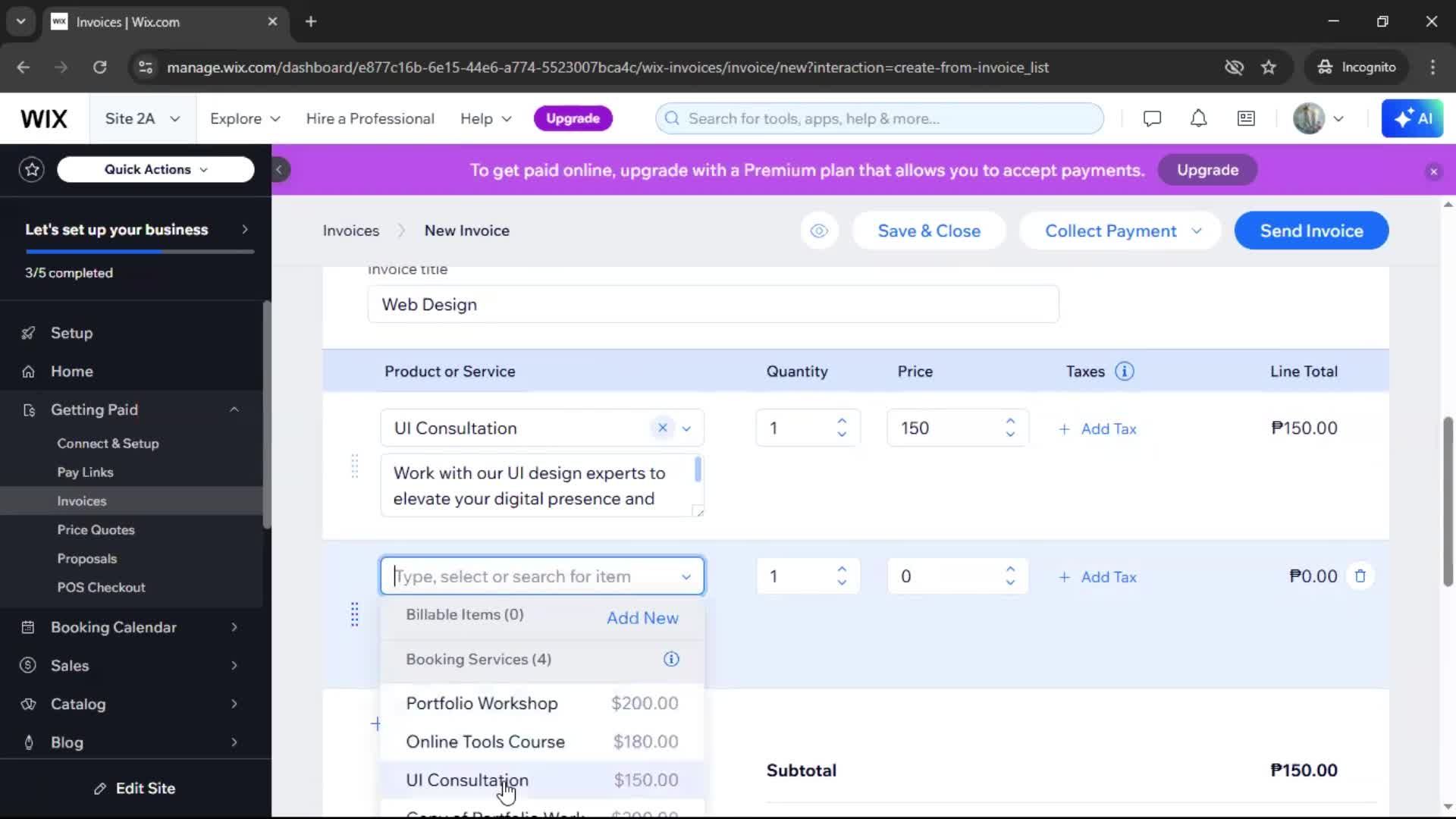
Task: Preview invoice with the eye icon
Action: (819, 231)
